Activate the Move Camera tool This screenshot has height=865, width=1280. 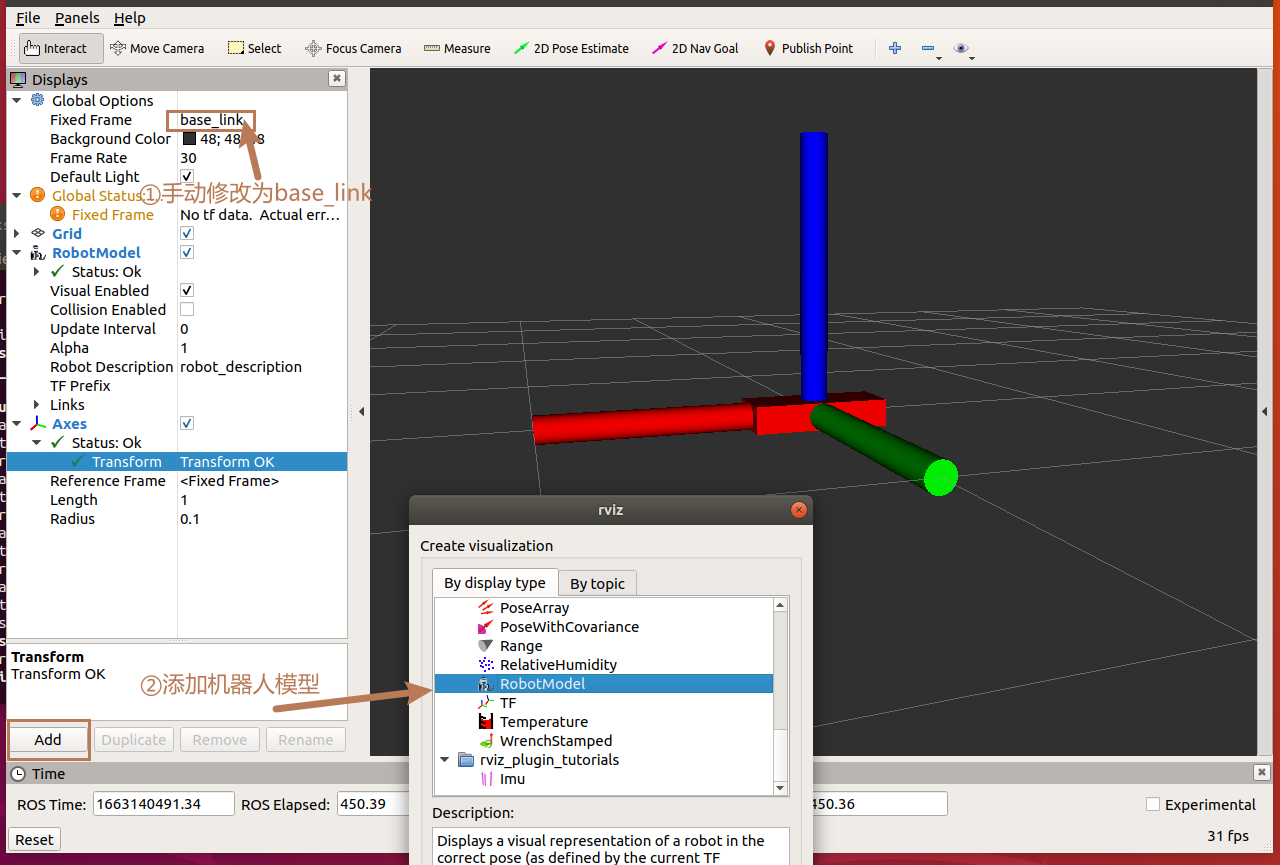156,48
